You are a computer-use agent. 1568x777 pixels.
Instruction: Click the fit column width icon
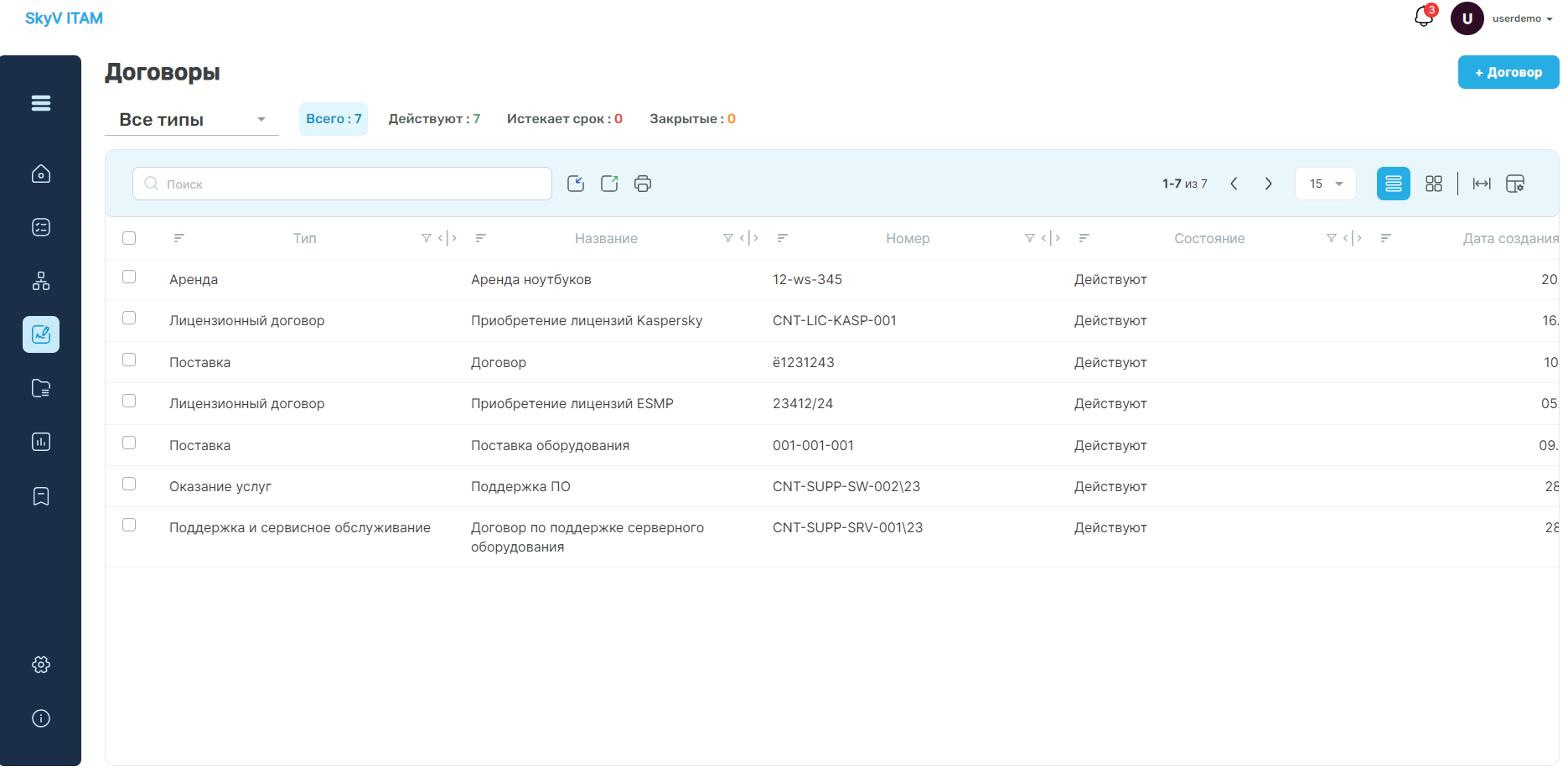pos(1482,184)
